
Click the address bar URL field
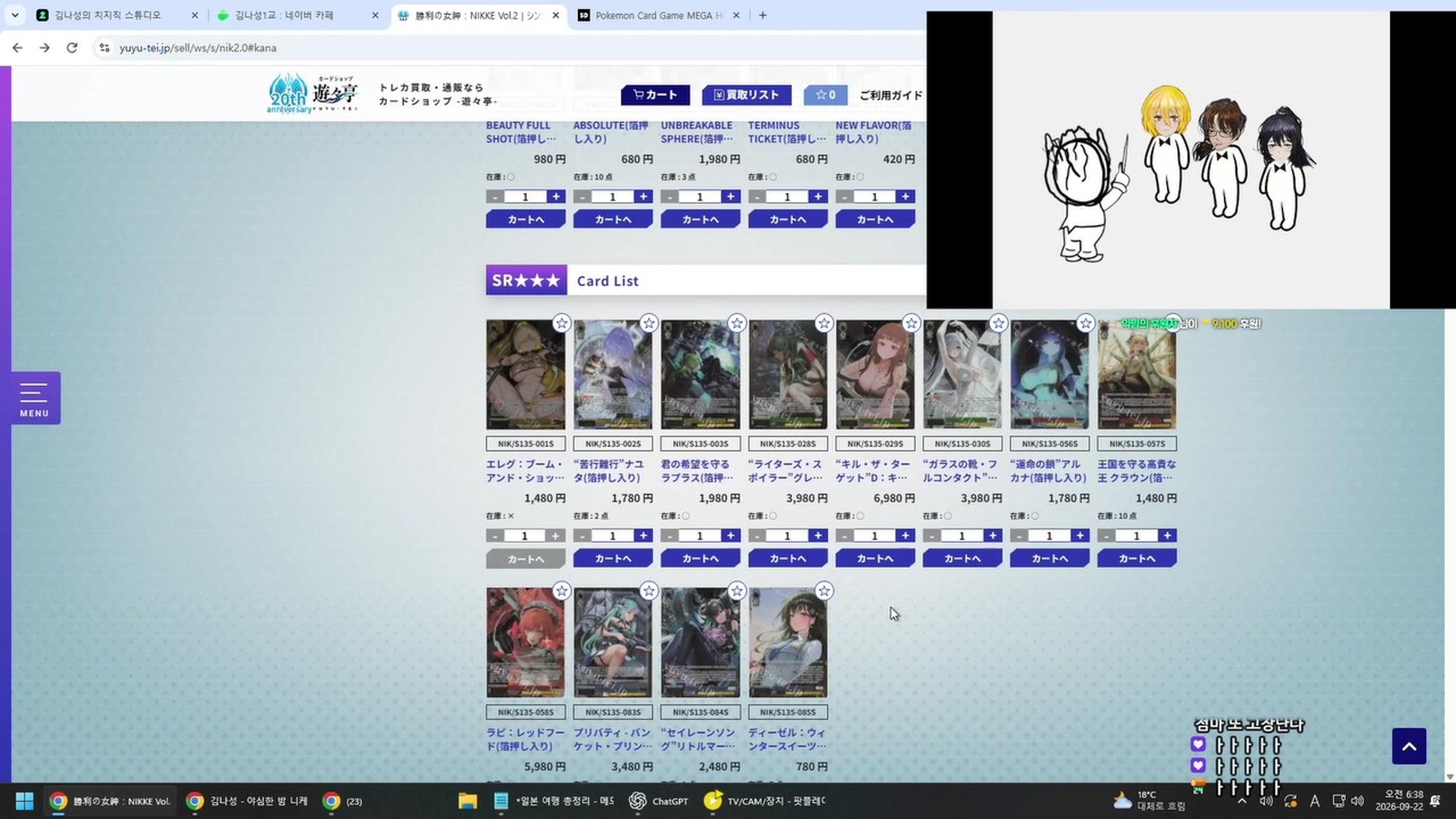(x=512, y=48)
